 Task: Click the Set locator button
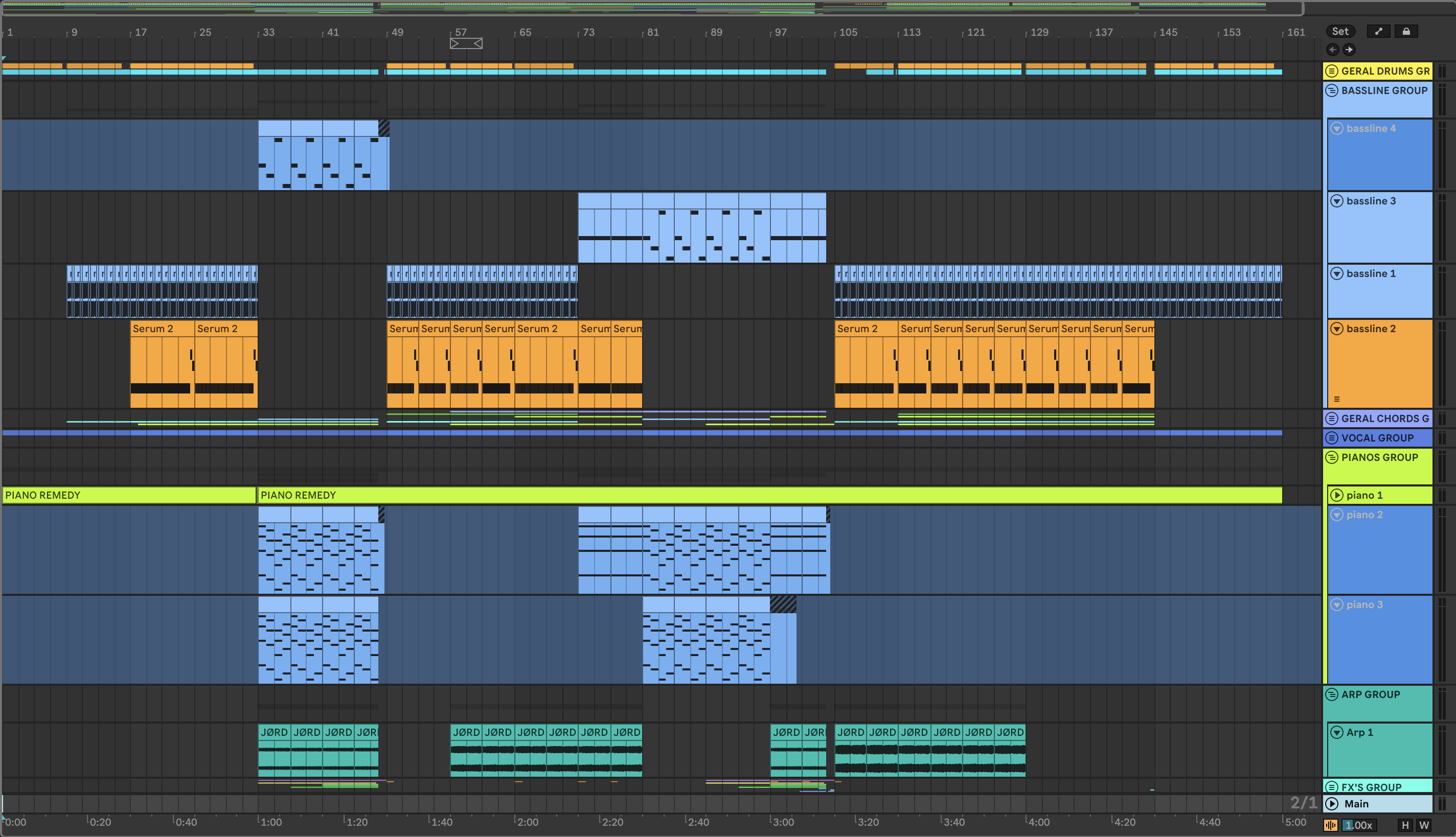tap(1340, 32)
